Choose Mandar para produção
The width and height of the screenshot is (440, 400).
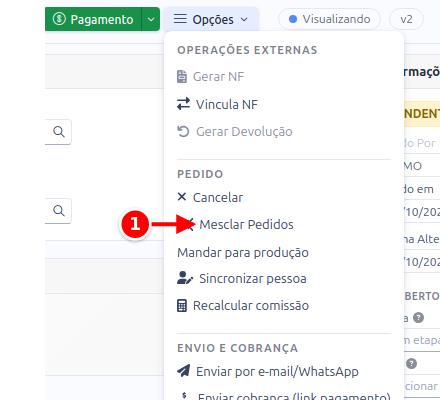243,252
